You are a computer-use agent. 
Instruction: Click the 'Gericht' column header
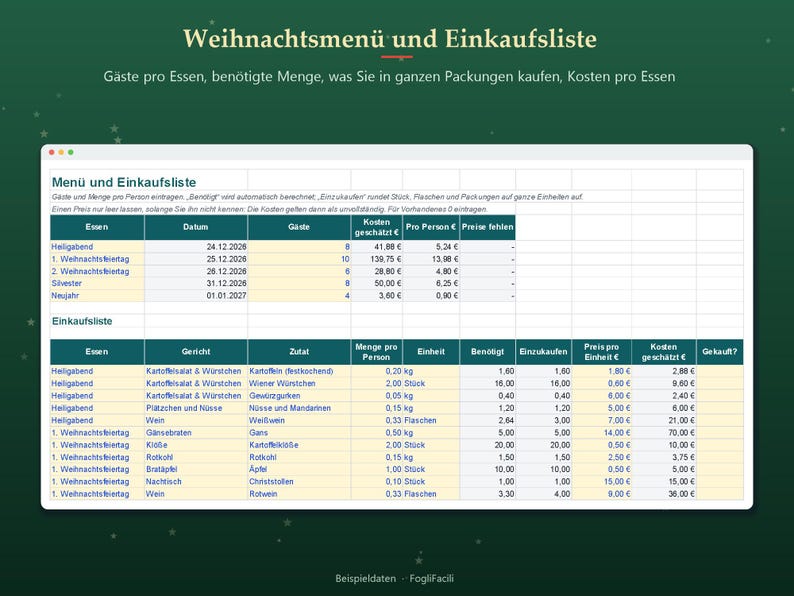tap(196, 352)
